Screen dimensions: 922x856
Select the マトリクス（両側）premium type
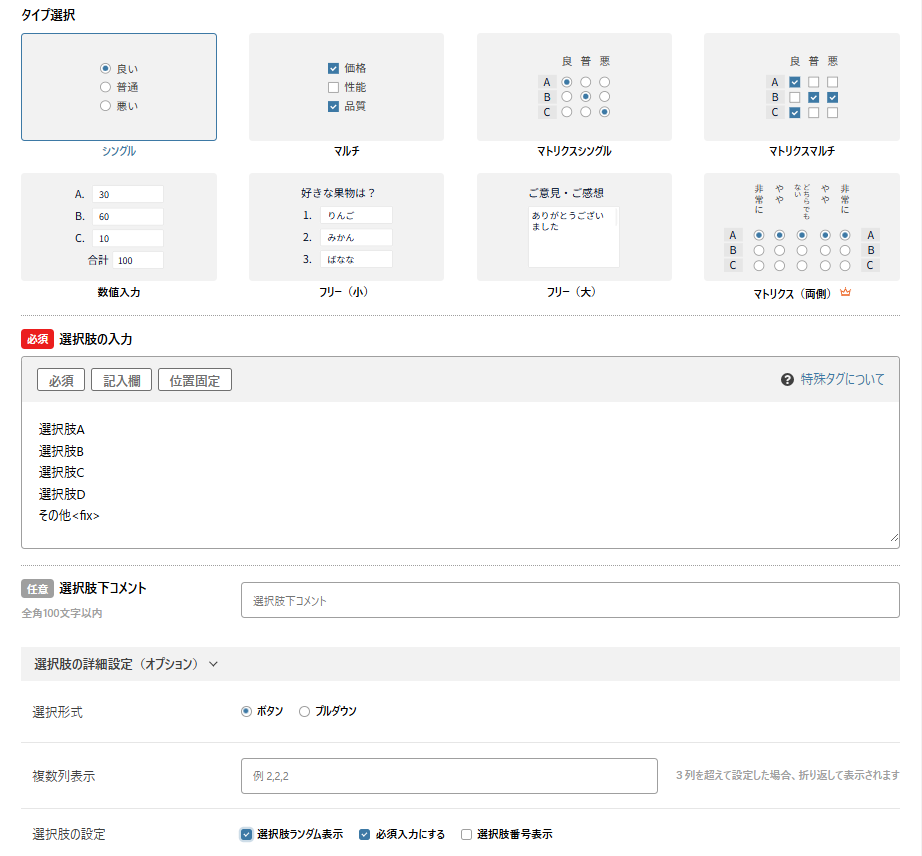click(801, 227)
